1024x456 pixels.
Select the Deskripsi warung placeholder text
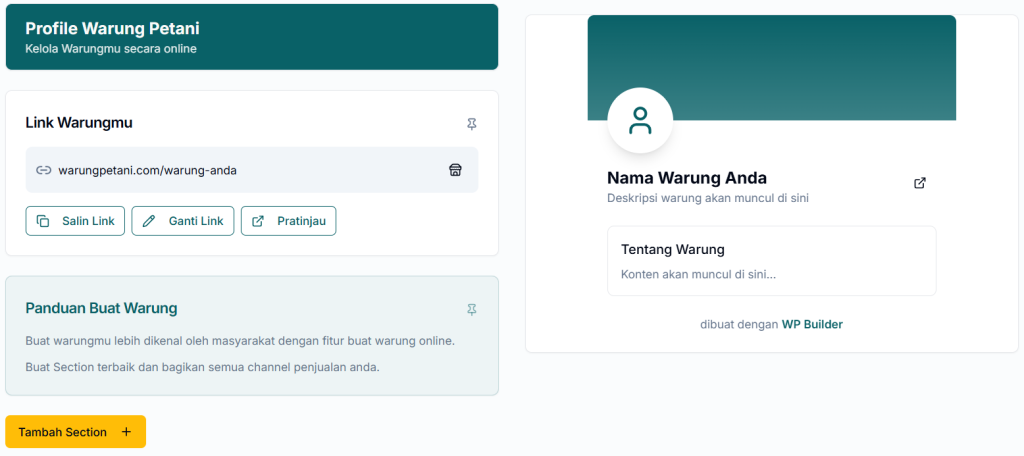point(708,198)
